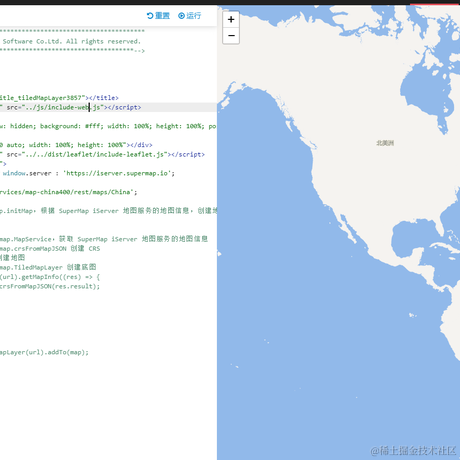Viewport: 460px width, 460px height.
Task: Click the 重置 reset button
Action: coord(158,16)
